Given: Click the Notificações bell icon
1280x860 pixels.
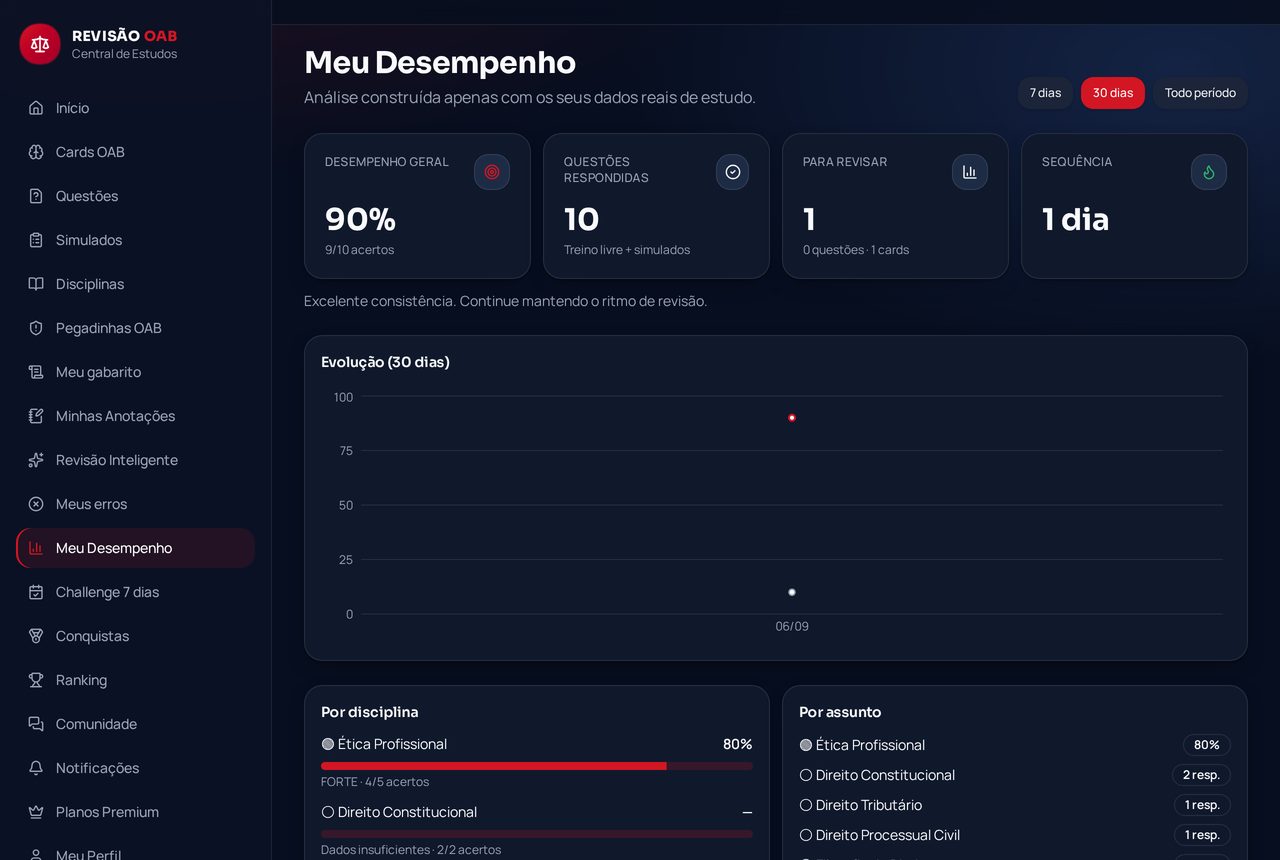Looking at the screenshot, I should pos(36,768).
